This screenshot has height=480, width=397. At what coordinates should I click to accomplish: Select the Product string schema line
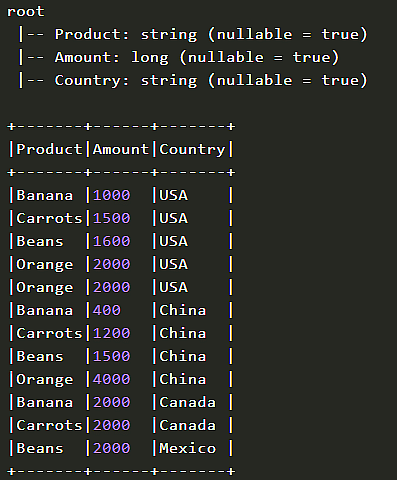point(193,35)
